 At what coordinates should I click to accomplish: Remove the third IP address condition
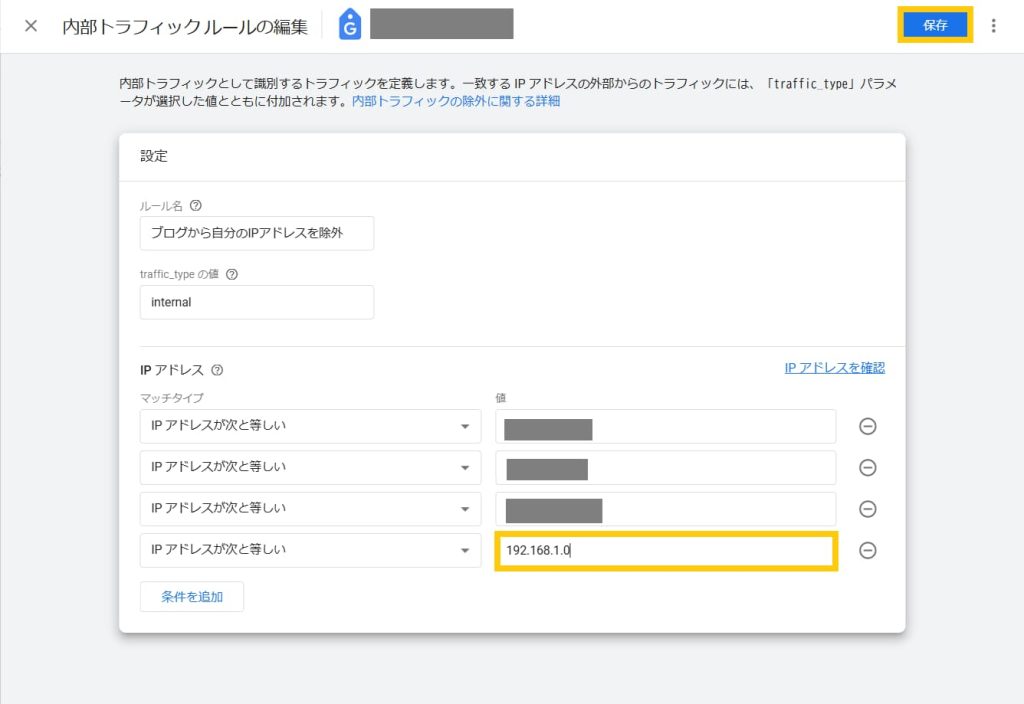[868, 509]
